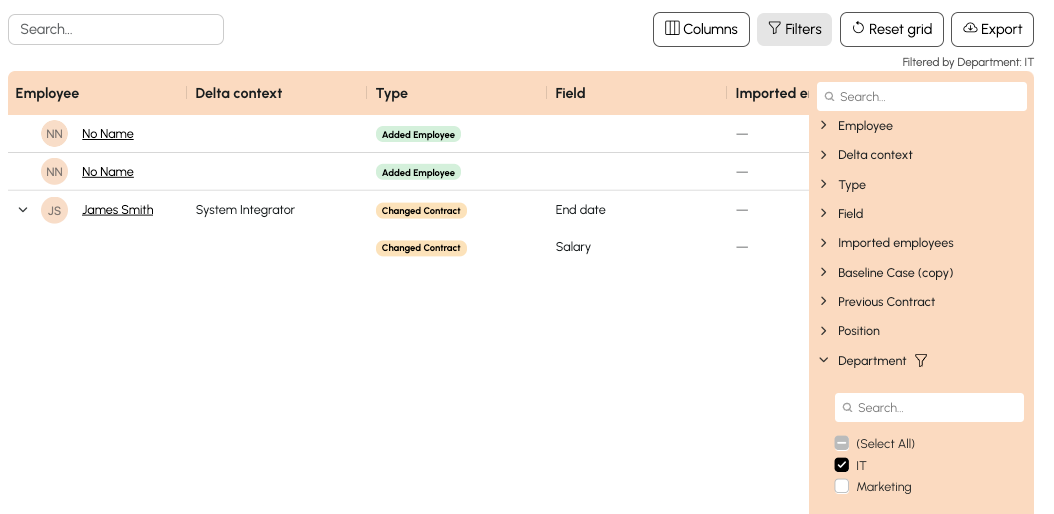
Task: Click the JS avatar for James Smith
Action: (54, 210)
